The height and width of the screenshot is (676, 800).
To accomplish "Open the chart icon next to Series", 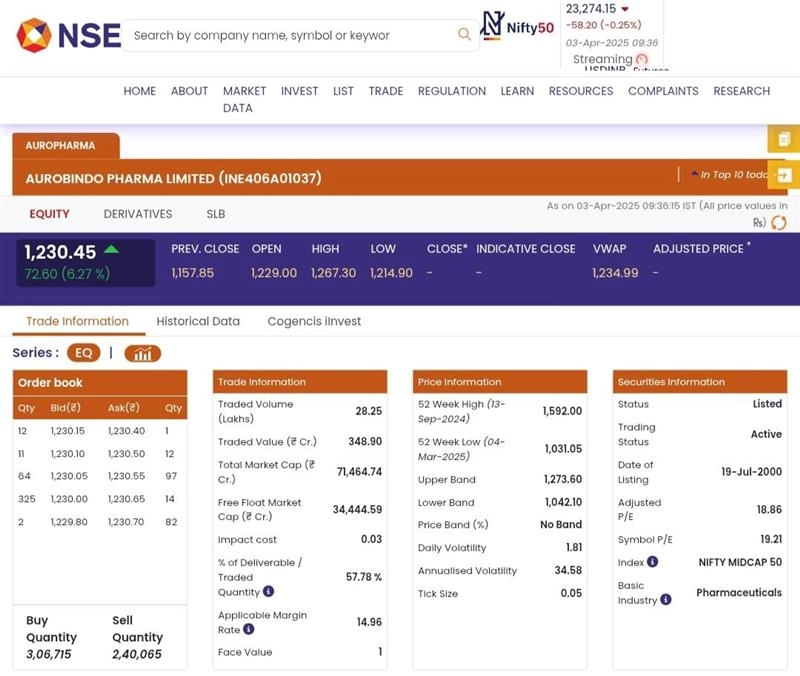I will coord(143,353).
